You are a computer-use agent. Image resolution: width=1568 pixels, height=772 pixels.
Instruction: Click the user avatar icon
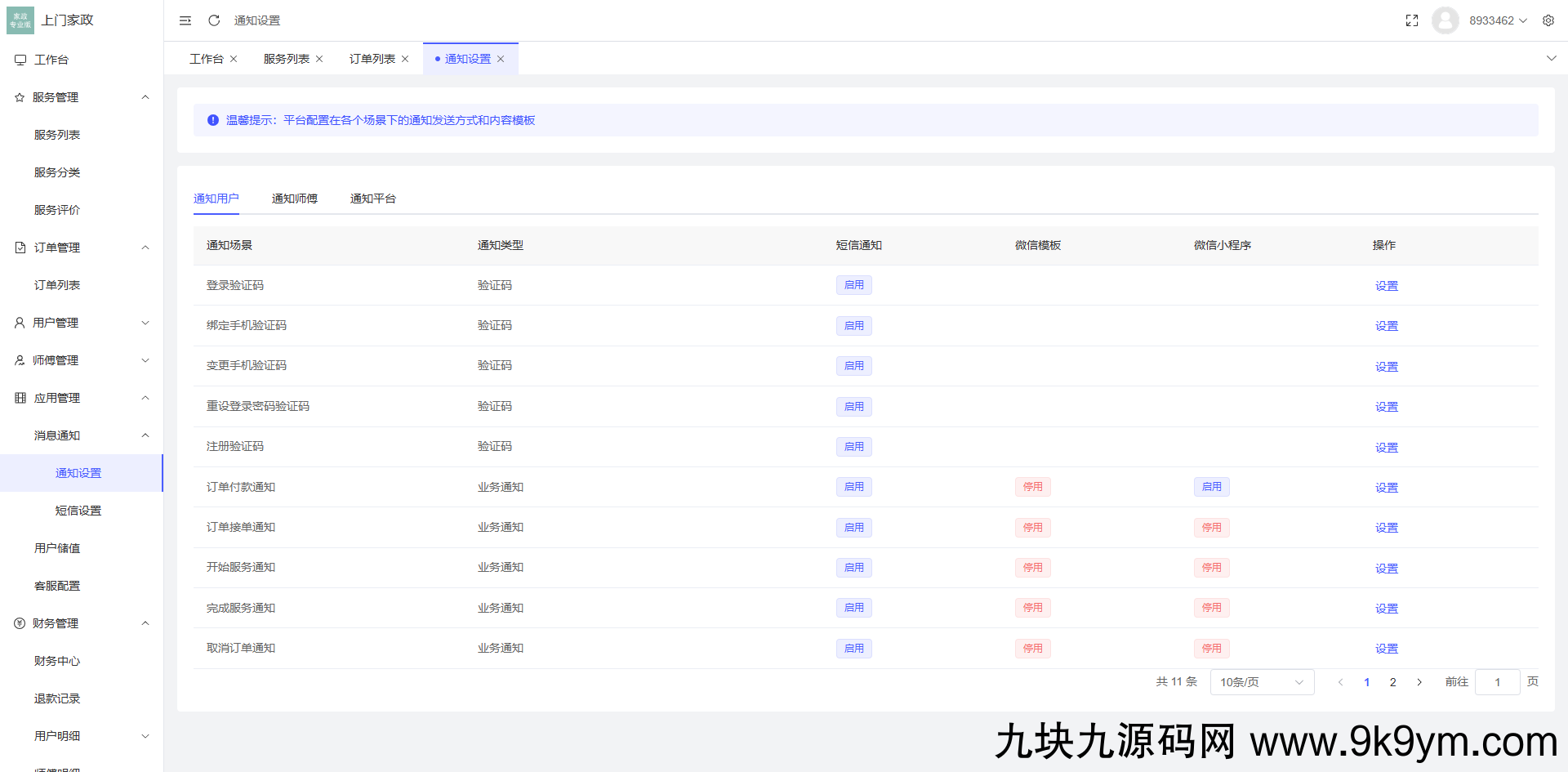[1445, 20]
